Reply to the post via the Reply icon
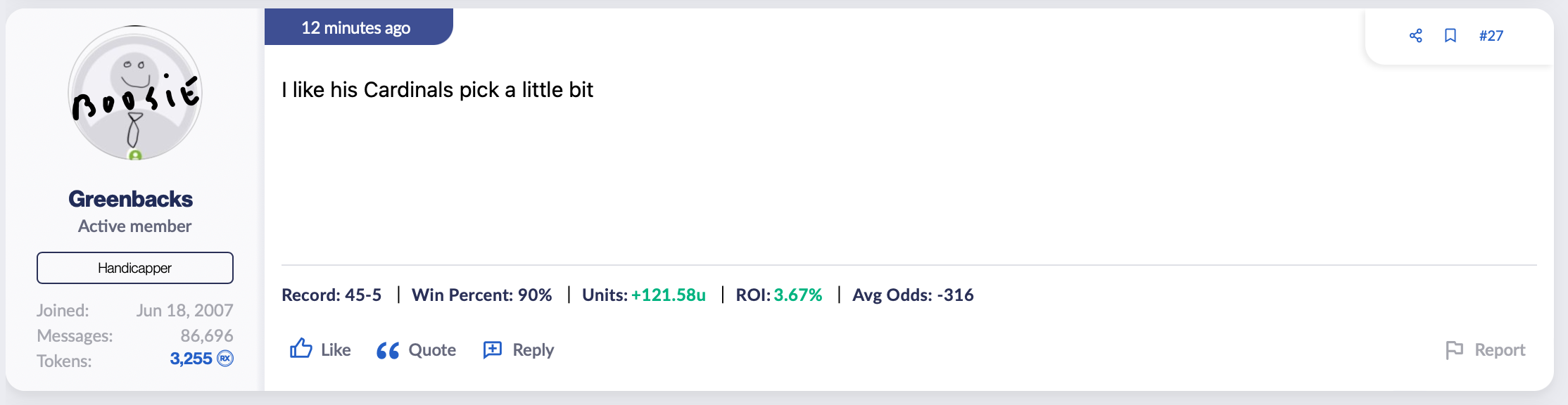 (493, 349)
